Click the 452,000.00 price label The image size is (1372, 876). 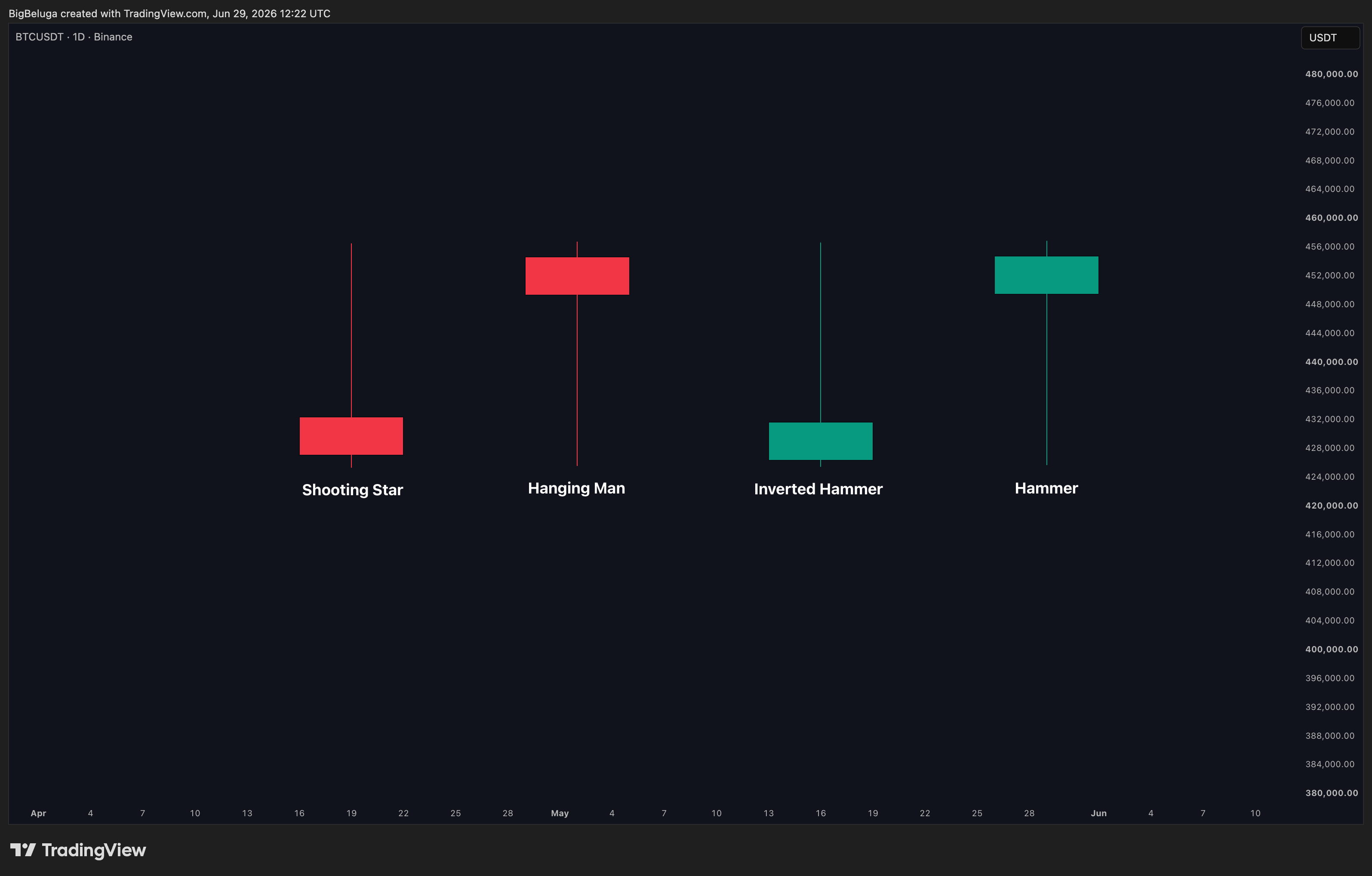(x=1330, y=275)
